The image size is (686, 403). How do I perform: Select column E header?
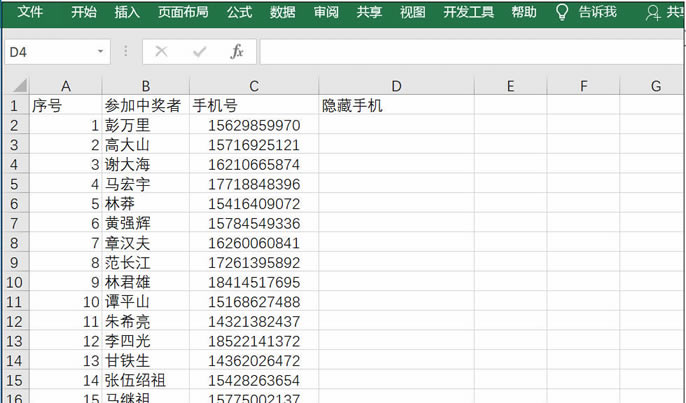click(x=511, y=86)
